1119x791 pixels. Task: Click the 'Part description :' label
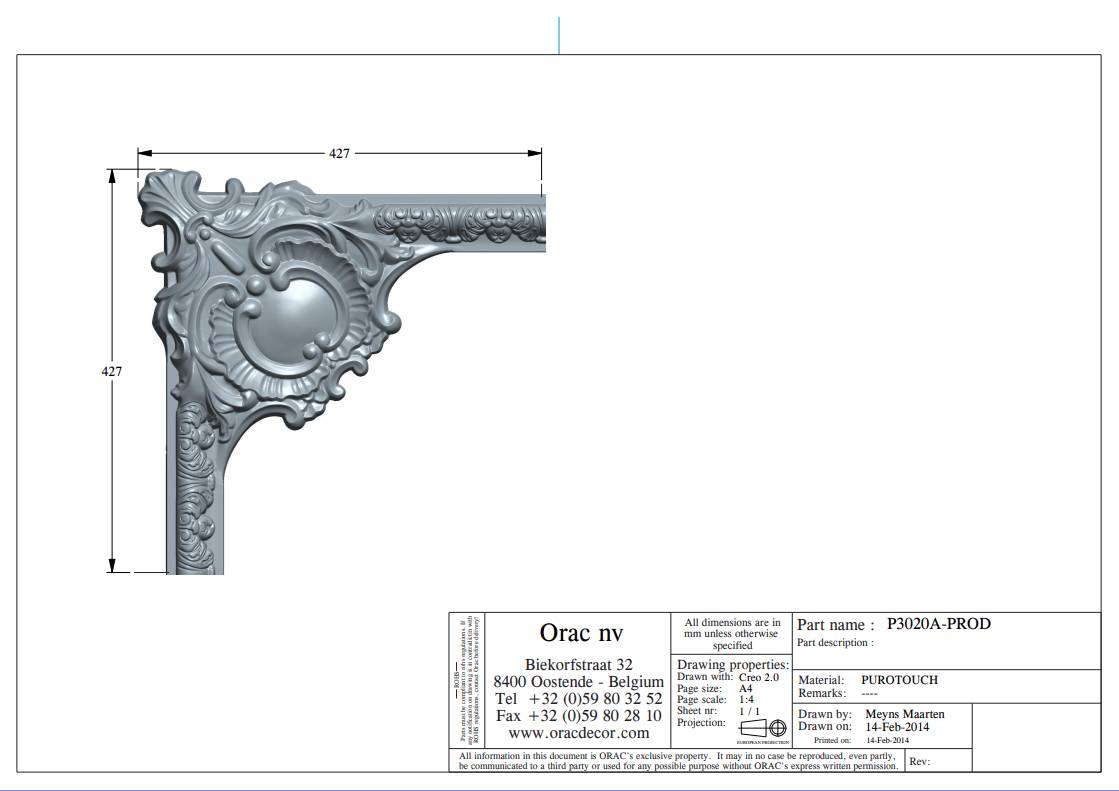[835, 643]
